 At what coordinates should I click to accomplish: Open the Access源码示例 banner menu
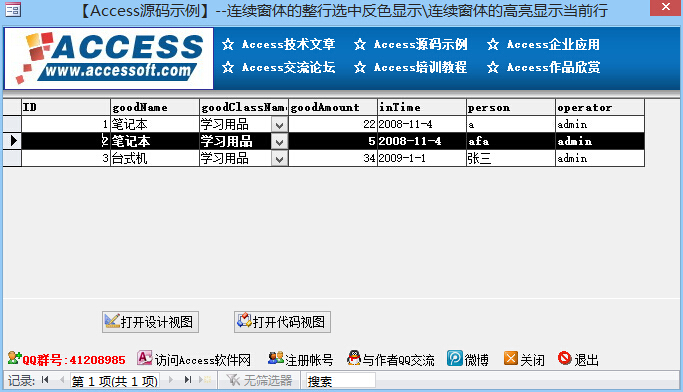411,44
